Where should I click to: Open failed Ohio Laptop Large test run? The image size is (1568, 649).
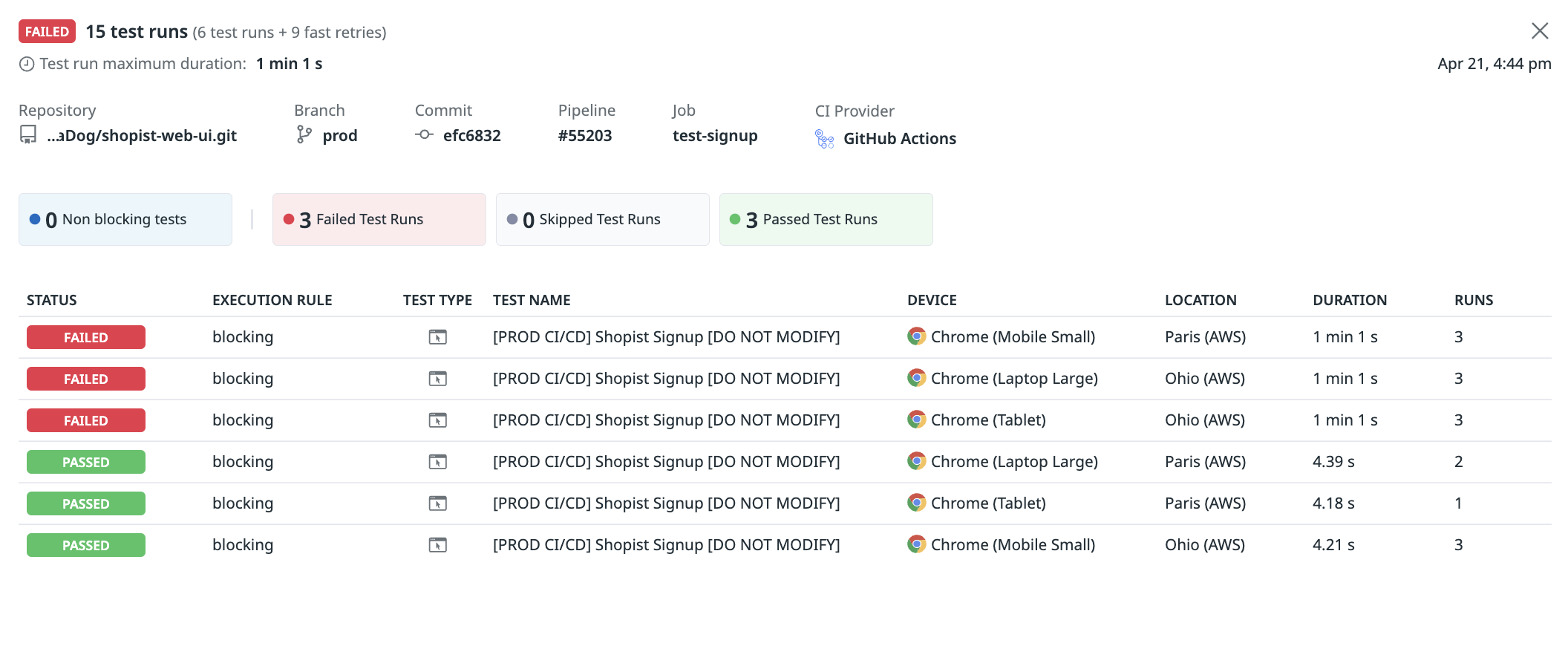(666, 379)
